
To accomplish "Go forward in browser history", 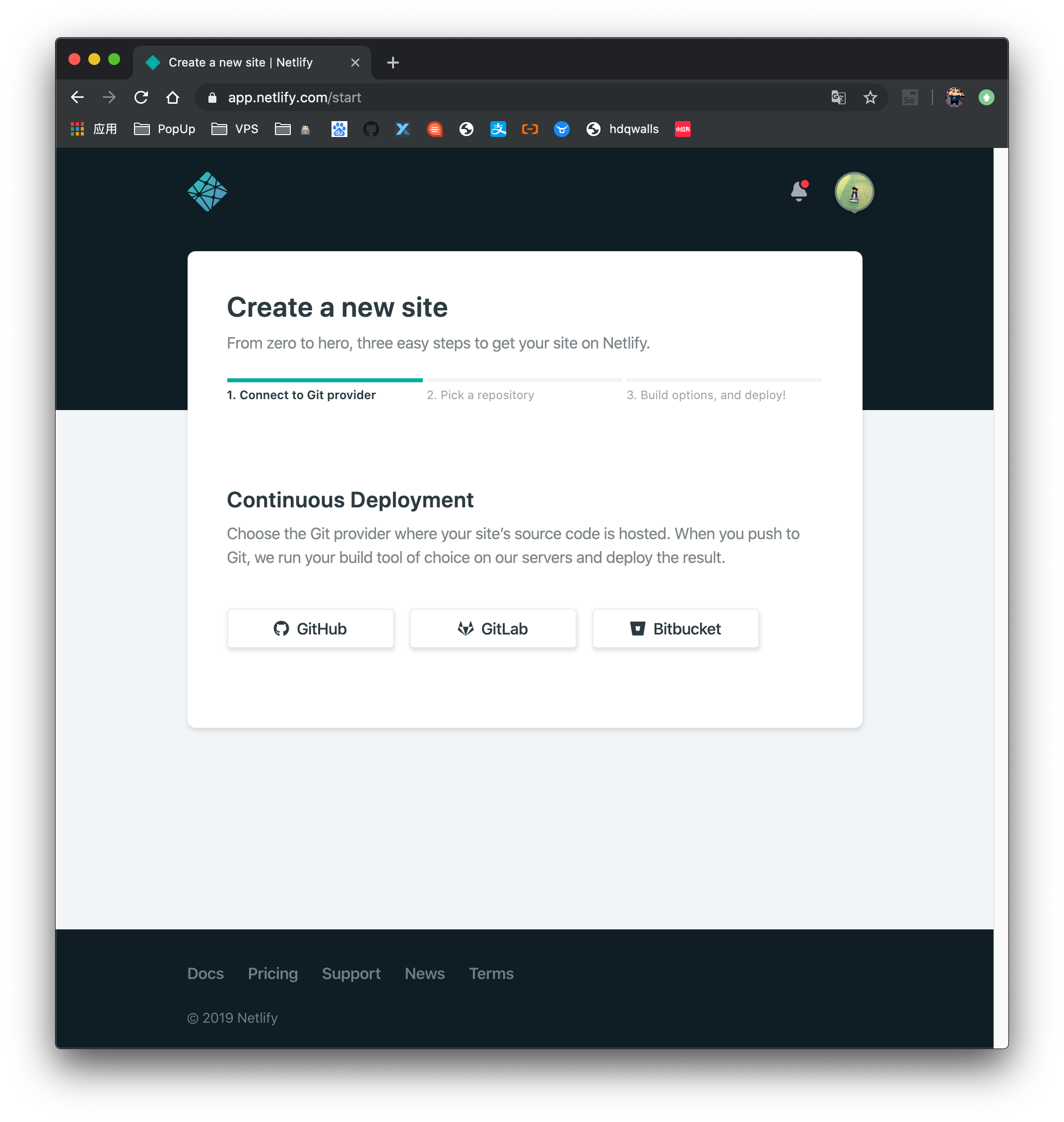I will [x=110, y=98].
